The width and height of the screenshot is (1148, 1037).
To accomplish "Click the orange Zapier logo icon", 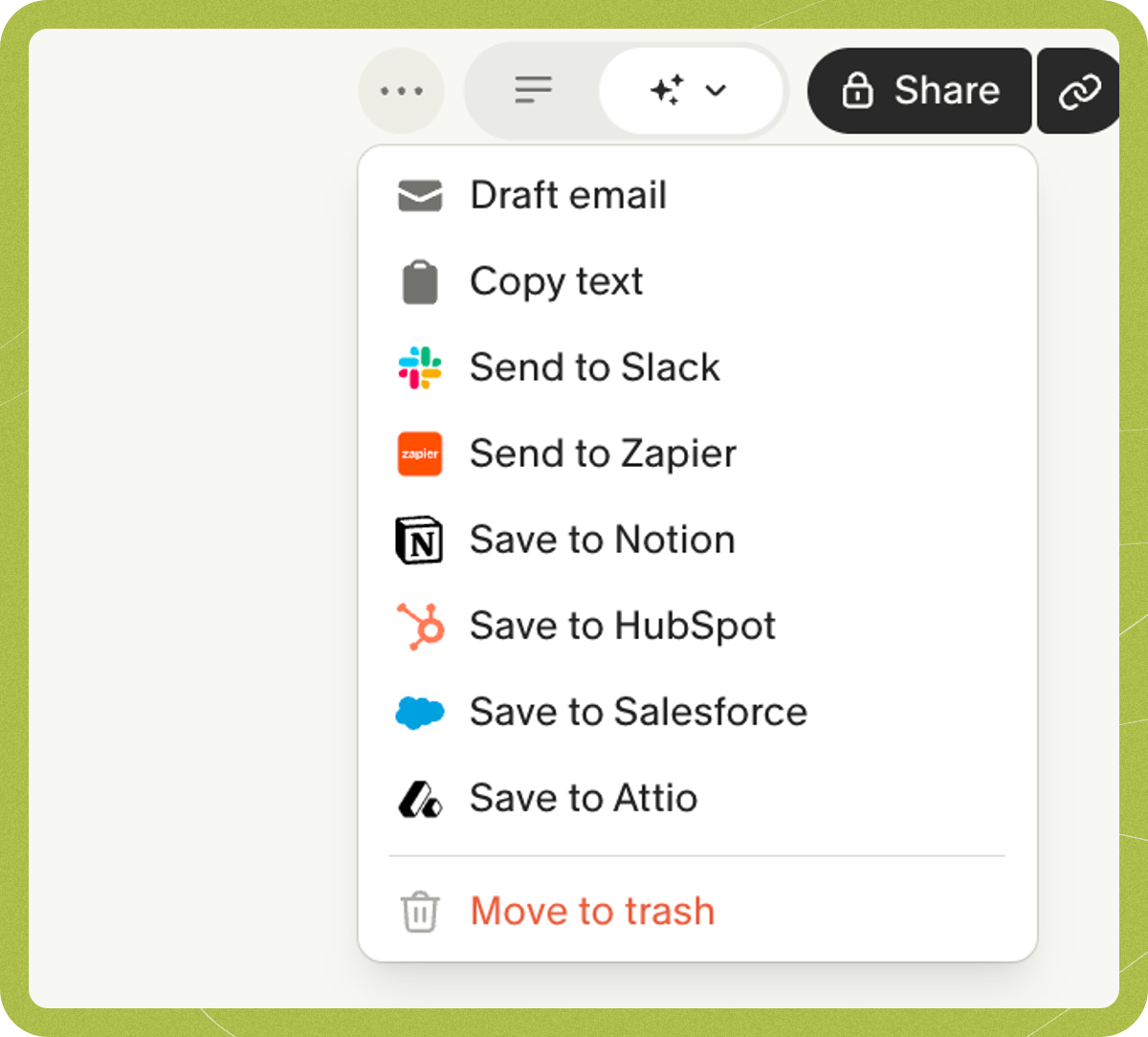I will coord(420,453).
